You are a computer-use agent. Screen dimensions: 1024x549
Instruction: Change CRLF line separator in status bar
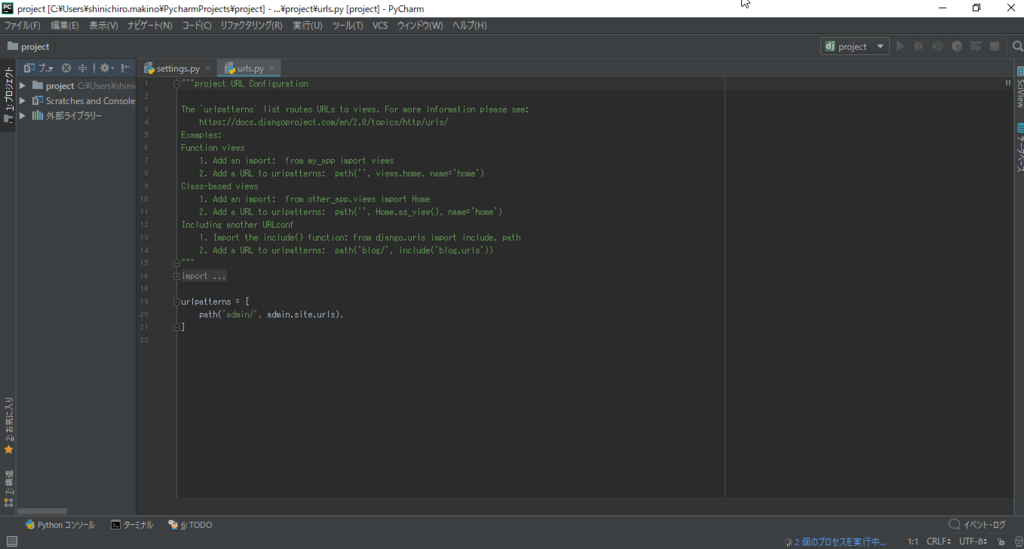click(x=938, y=542)
